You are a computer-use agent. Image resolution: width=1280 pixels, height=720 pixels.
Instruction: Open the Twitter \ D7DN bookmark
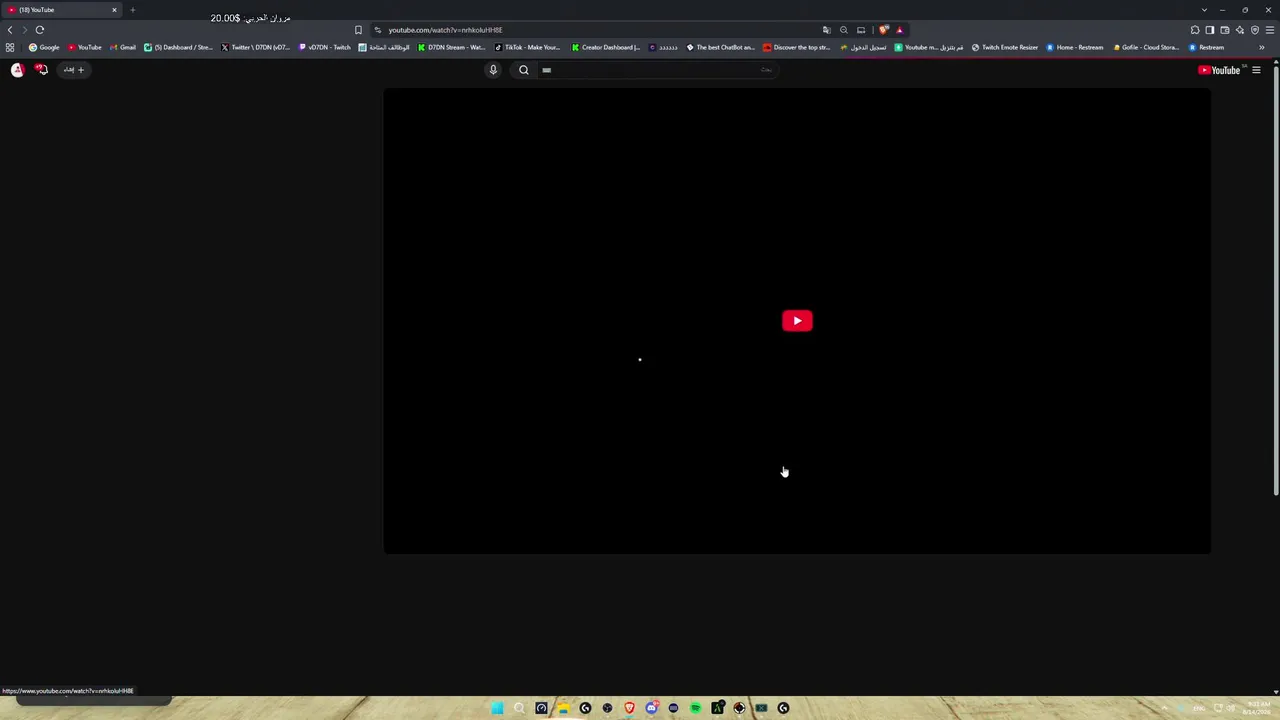[255, 47]
